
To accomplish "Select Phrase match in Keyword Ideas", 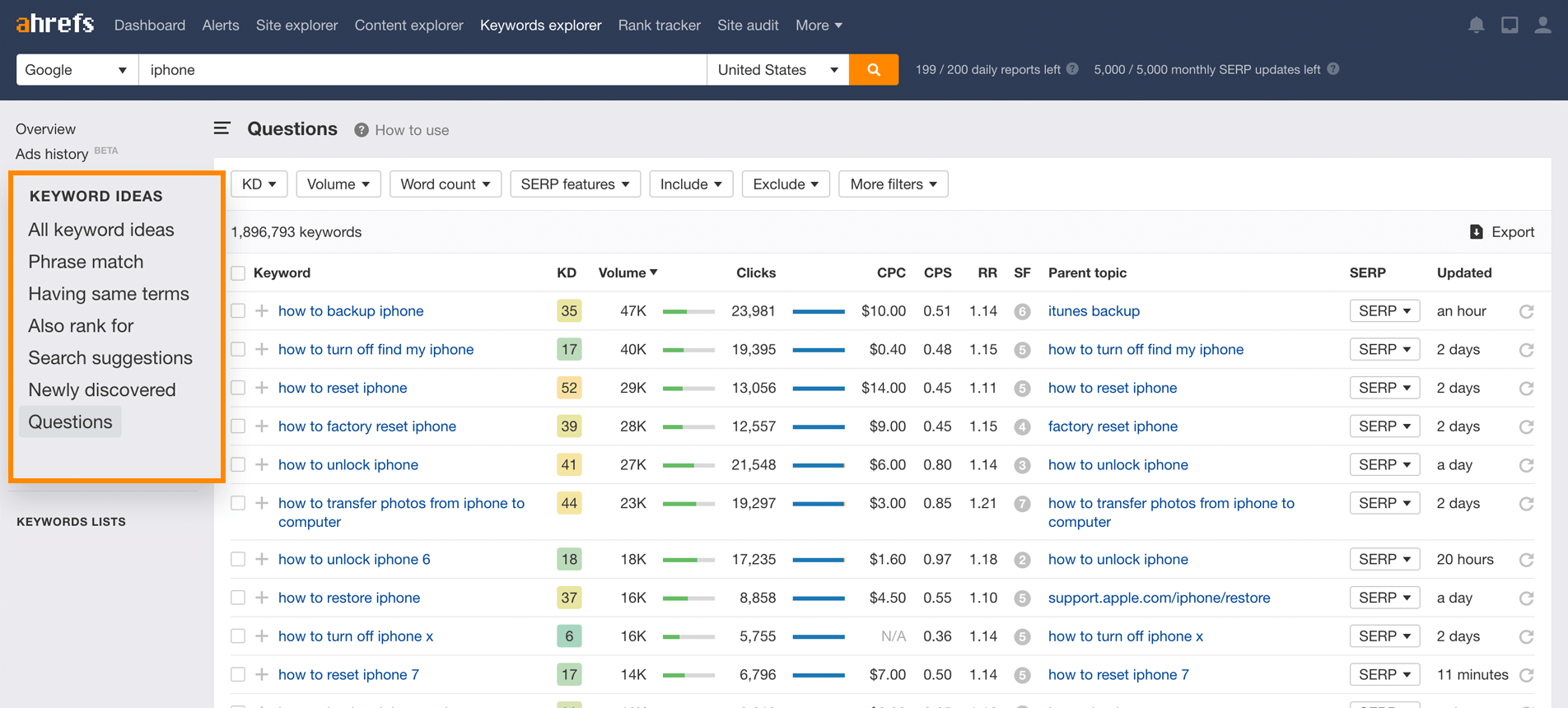I will [86, 262].
